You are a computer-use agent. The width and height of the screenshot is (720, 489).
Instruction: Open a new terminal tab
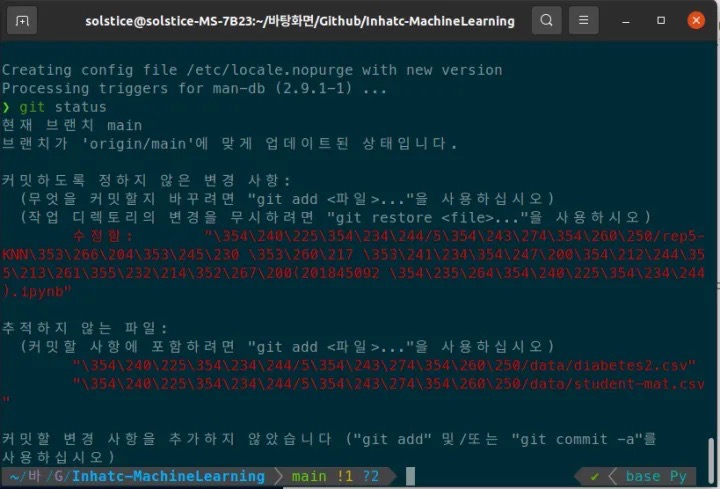click(x=22, y=21)
